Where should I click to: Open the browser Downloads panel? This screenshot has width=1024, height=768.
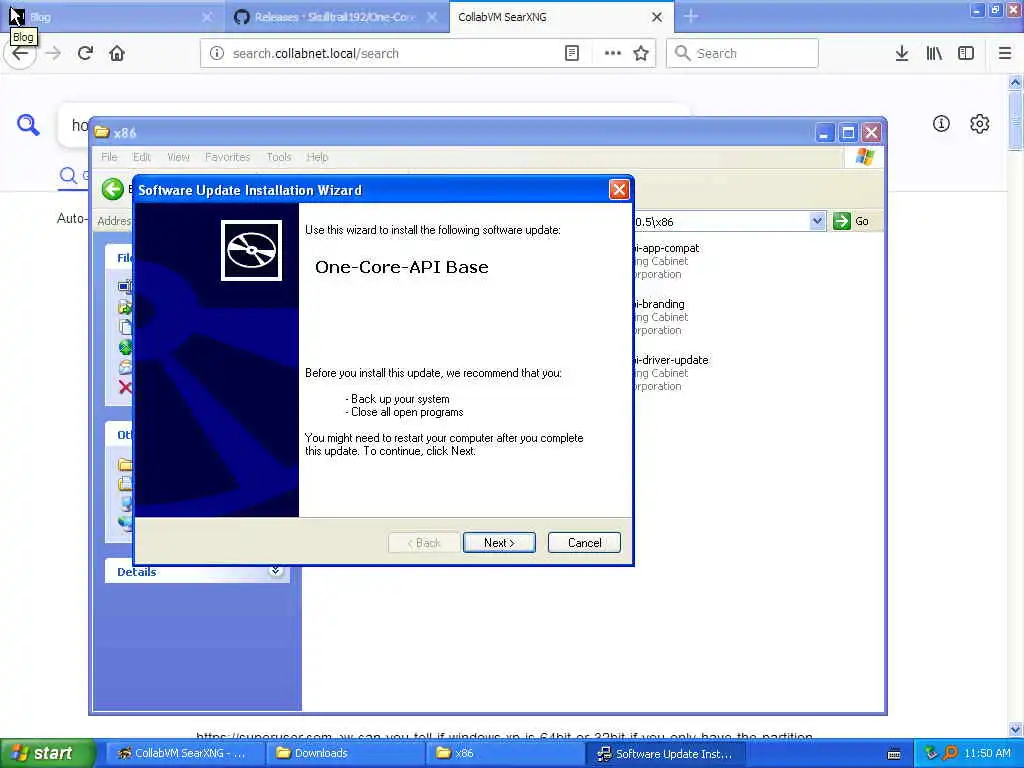point(901,53)
